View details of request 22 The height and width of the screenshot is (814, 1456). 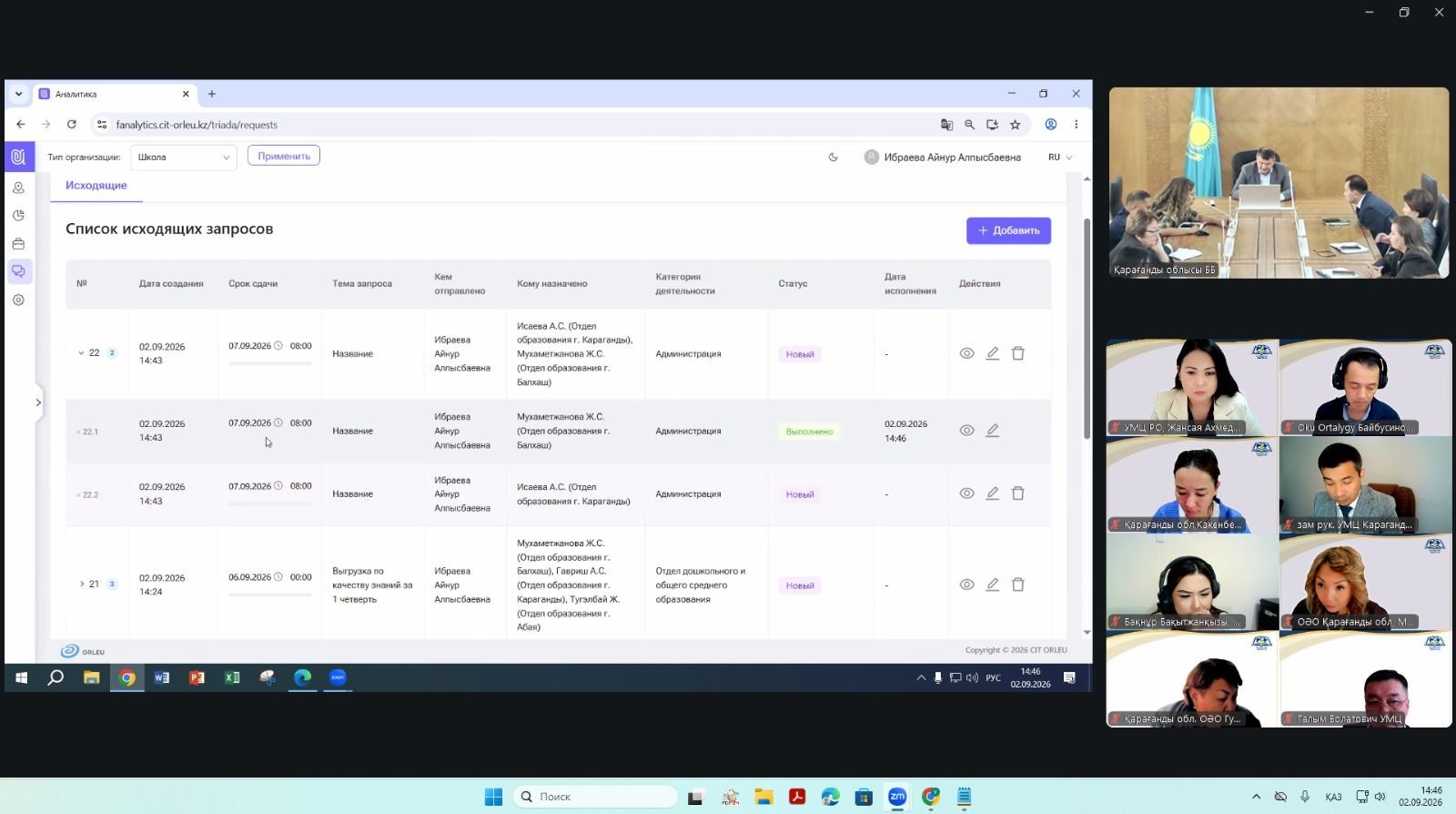(x=966, y=353)
